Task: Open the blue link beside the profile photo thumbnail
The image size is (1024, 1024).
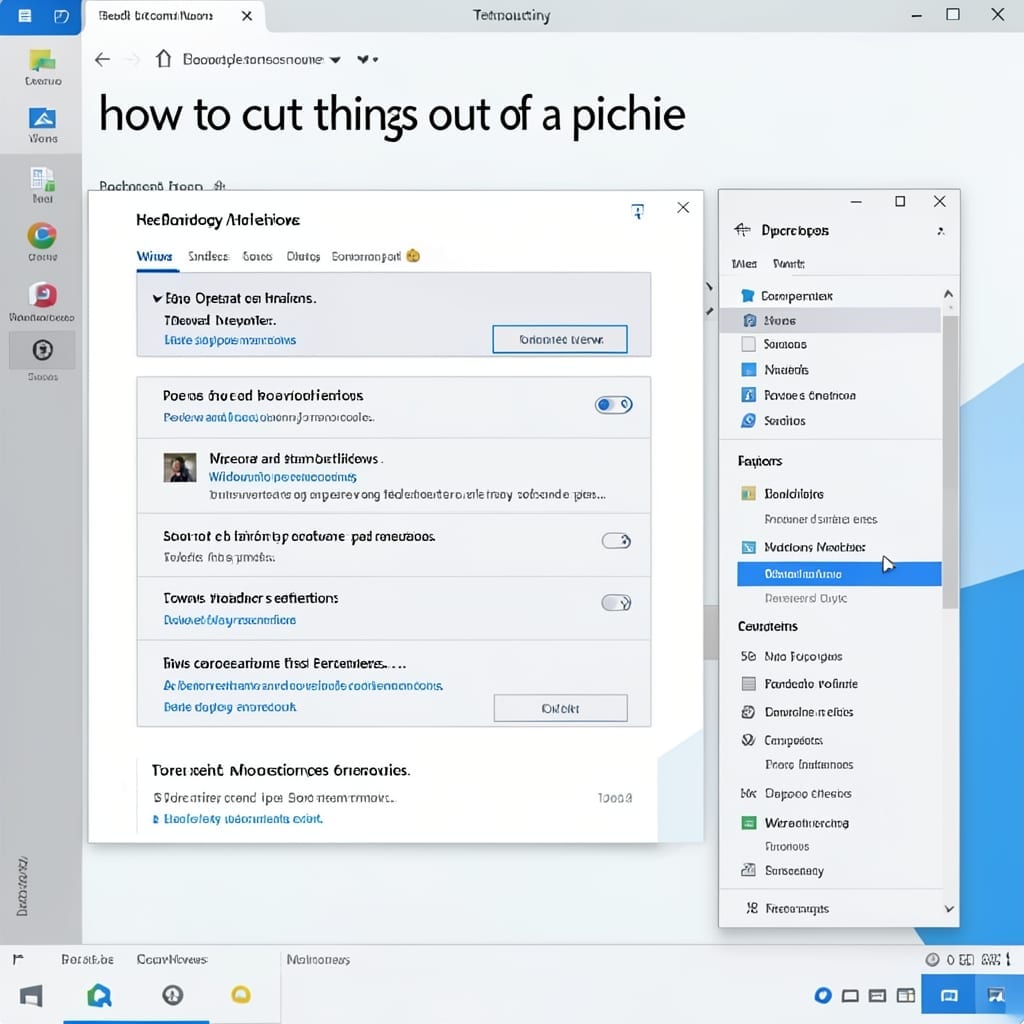Action: tap(282, 477)
